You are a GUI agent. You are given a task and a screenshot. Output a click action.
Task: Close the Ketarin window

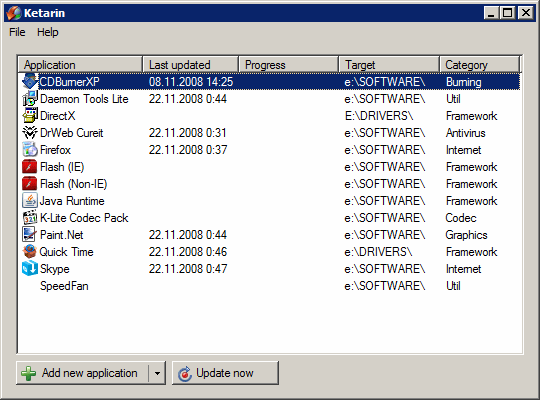[x=526, y=13]
